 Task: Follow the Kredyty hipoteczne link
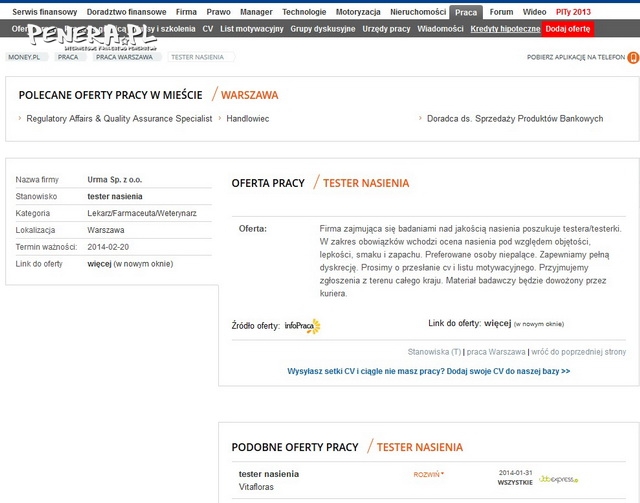pyautogui.click(x=505, y=29)
